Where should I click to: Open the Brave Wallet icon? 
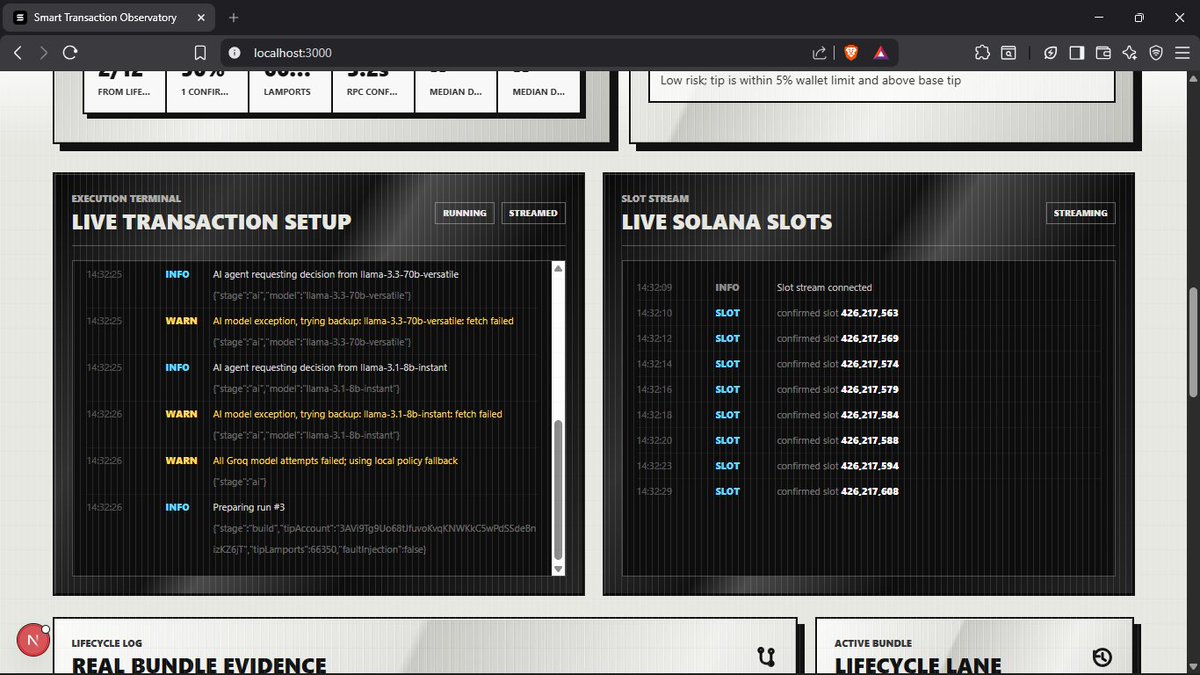coord(1103,53)
